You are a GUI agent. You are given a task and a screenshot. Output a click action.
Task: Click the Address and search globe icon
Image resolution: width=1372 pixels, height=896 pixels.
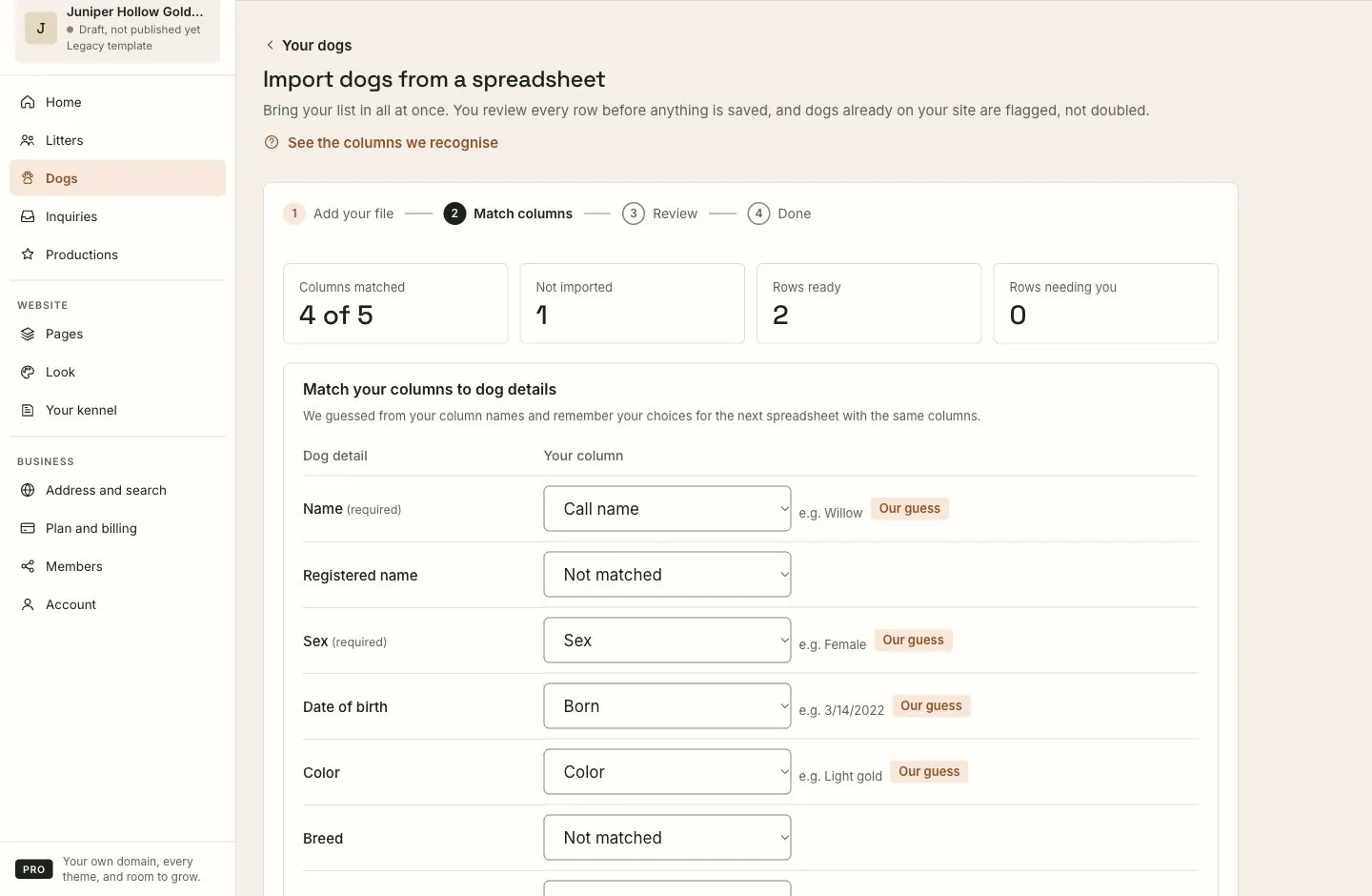28,490
